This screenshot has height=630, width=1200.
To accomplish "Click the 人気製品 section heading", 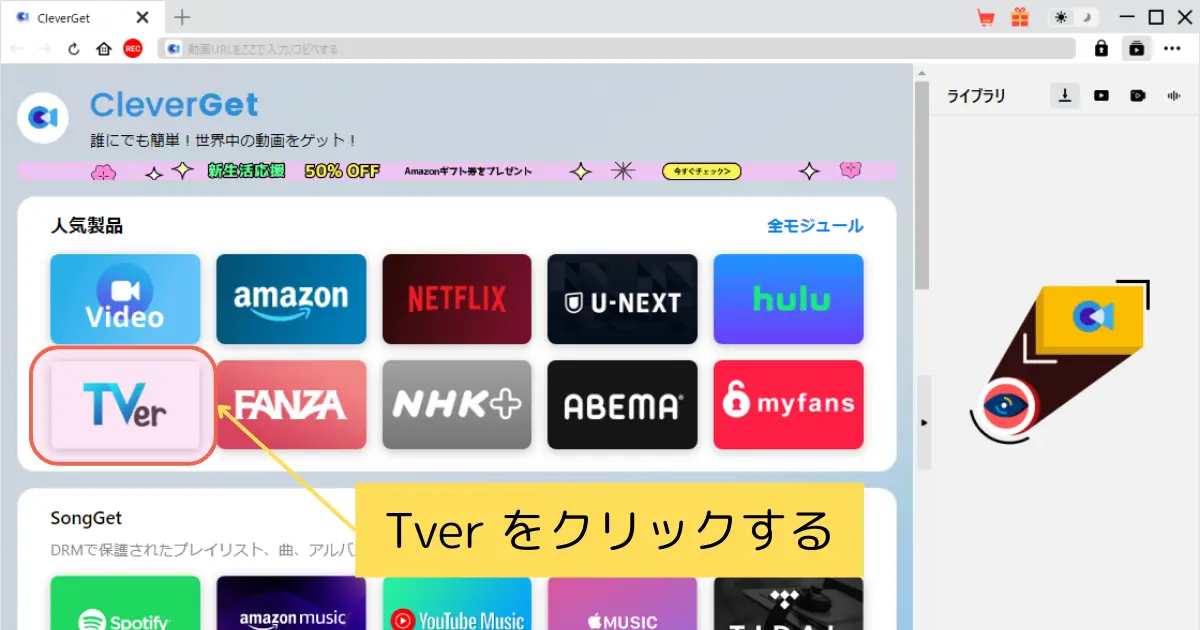I will (x=87, y=226).
